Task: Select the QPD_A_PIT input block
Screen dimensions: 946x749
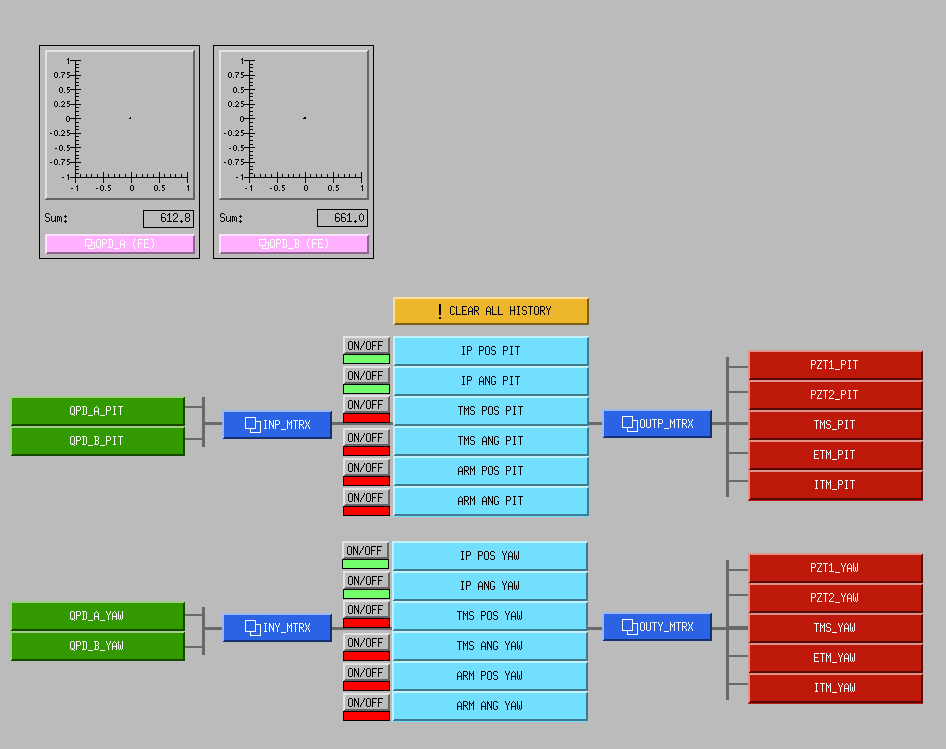Action: coord(98,411)
